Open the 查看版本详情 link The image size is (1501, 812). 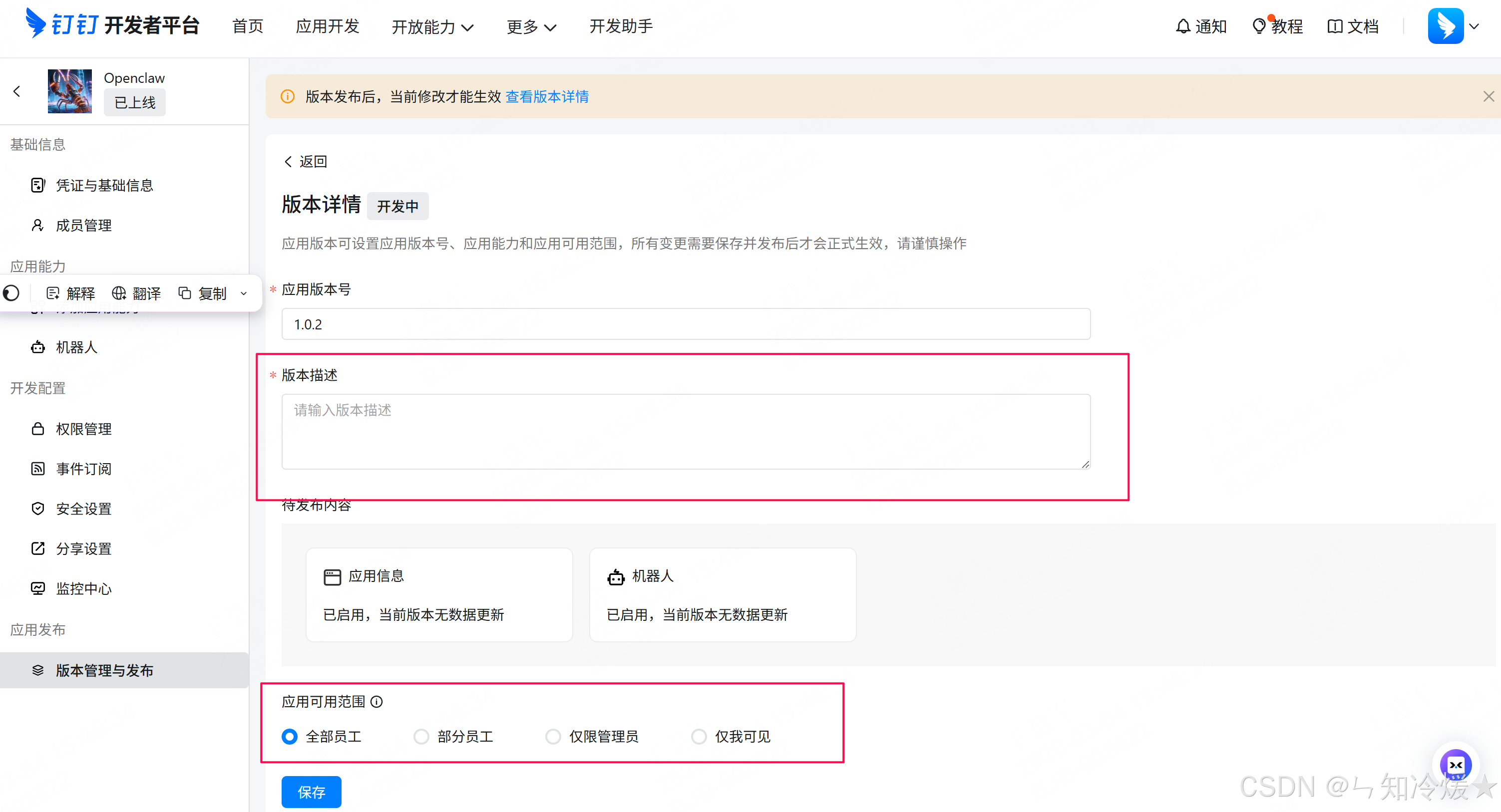547,96
